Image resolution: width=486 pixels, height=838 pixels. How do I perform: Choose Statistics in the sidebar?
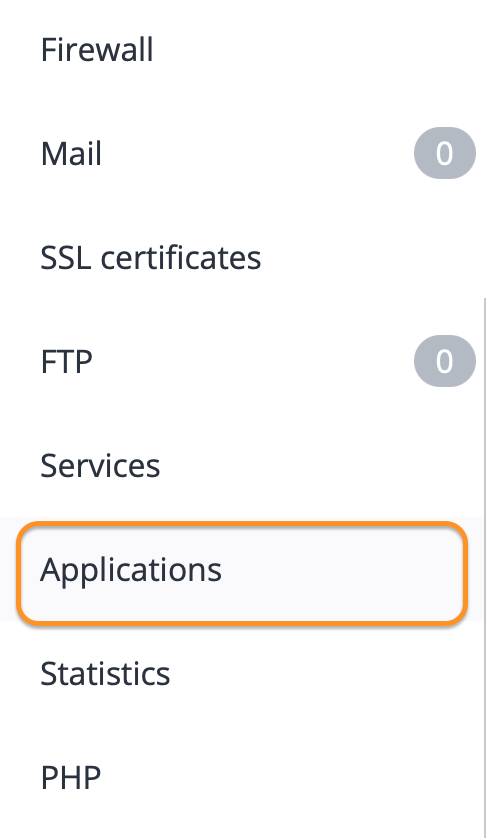pos(105,673)
